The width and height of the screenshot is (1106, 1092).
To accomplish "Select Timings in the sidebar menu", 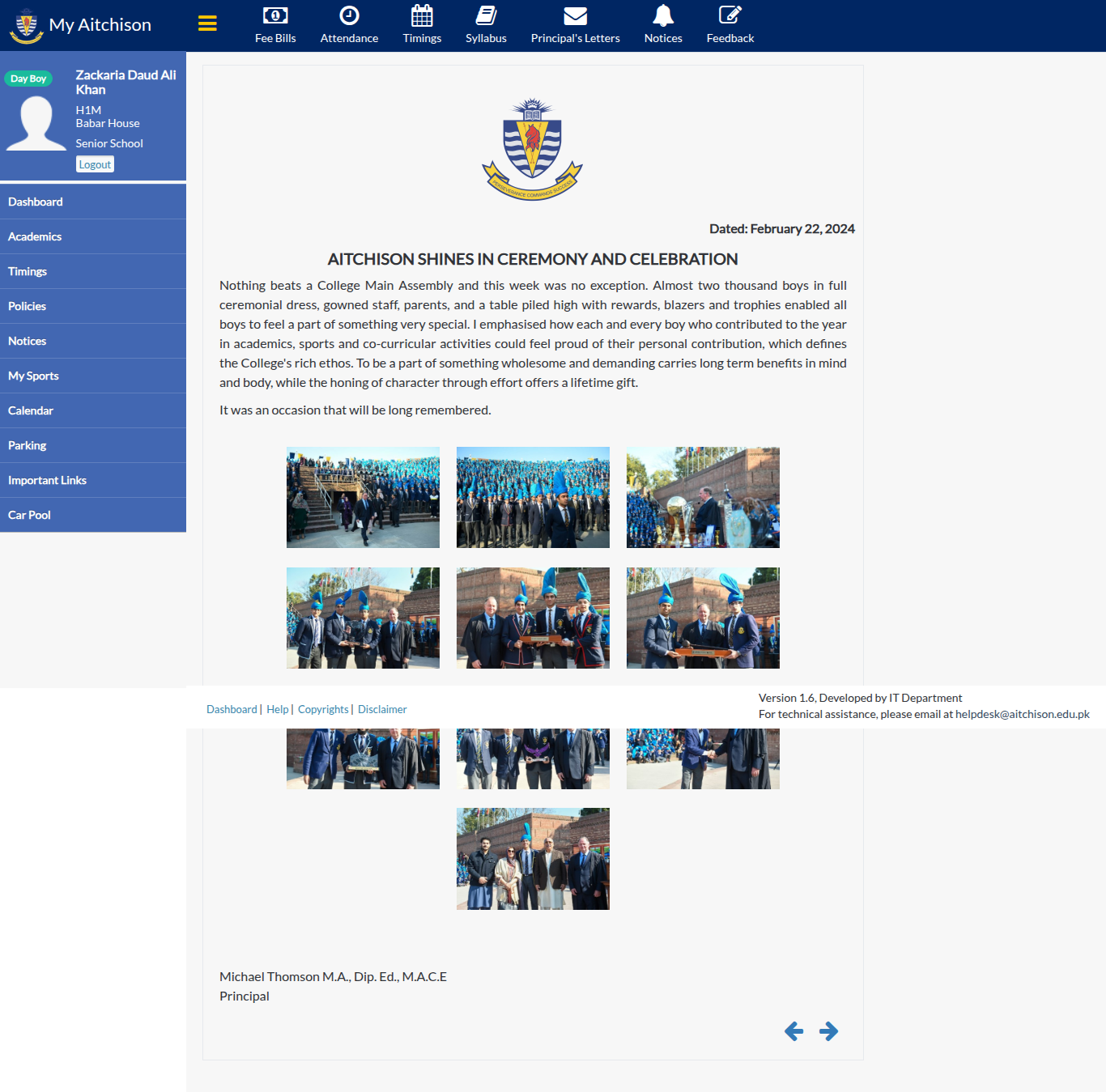I will 93,271.
